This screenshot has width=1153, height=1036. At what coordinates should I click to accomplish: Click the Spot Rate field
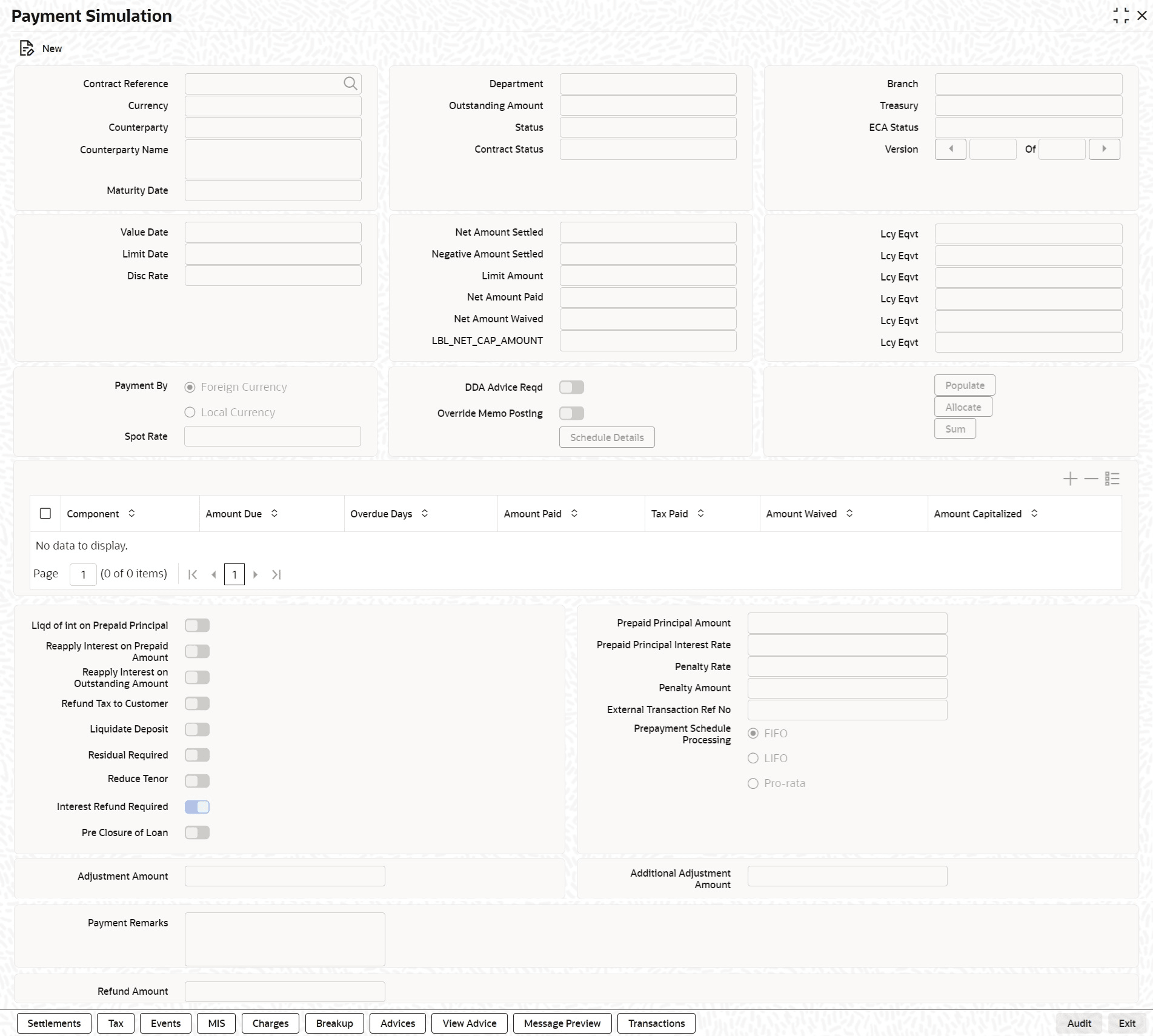[272, 436]
